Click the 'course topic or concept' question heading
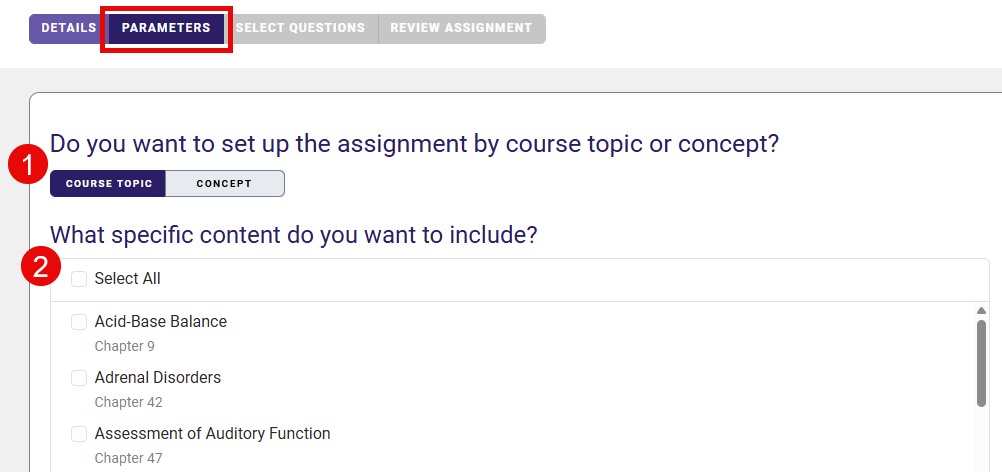1002x472 pixels. click(x=414, y=144)
